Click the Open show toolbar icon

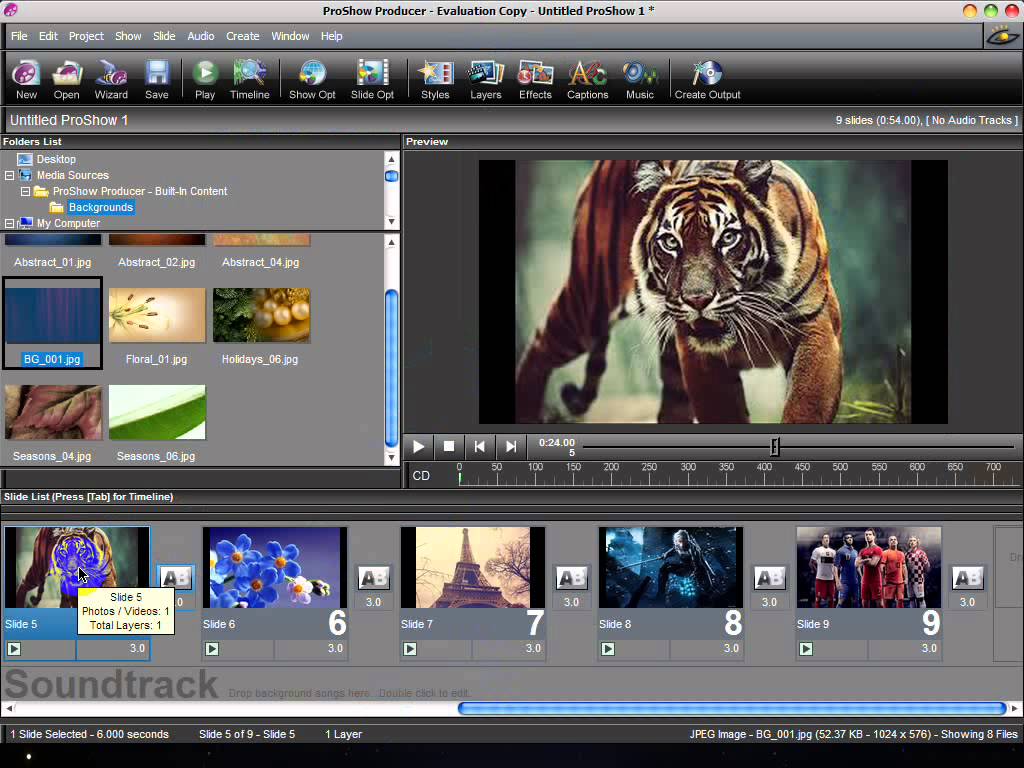click(x=67, y=80)
